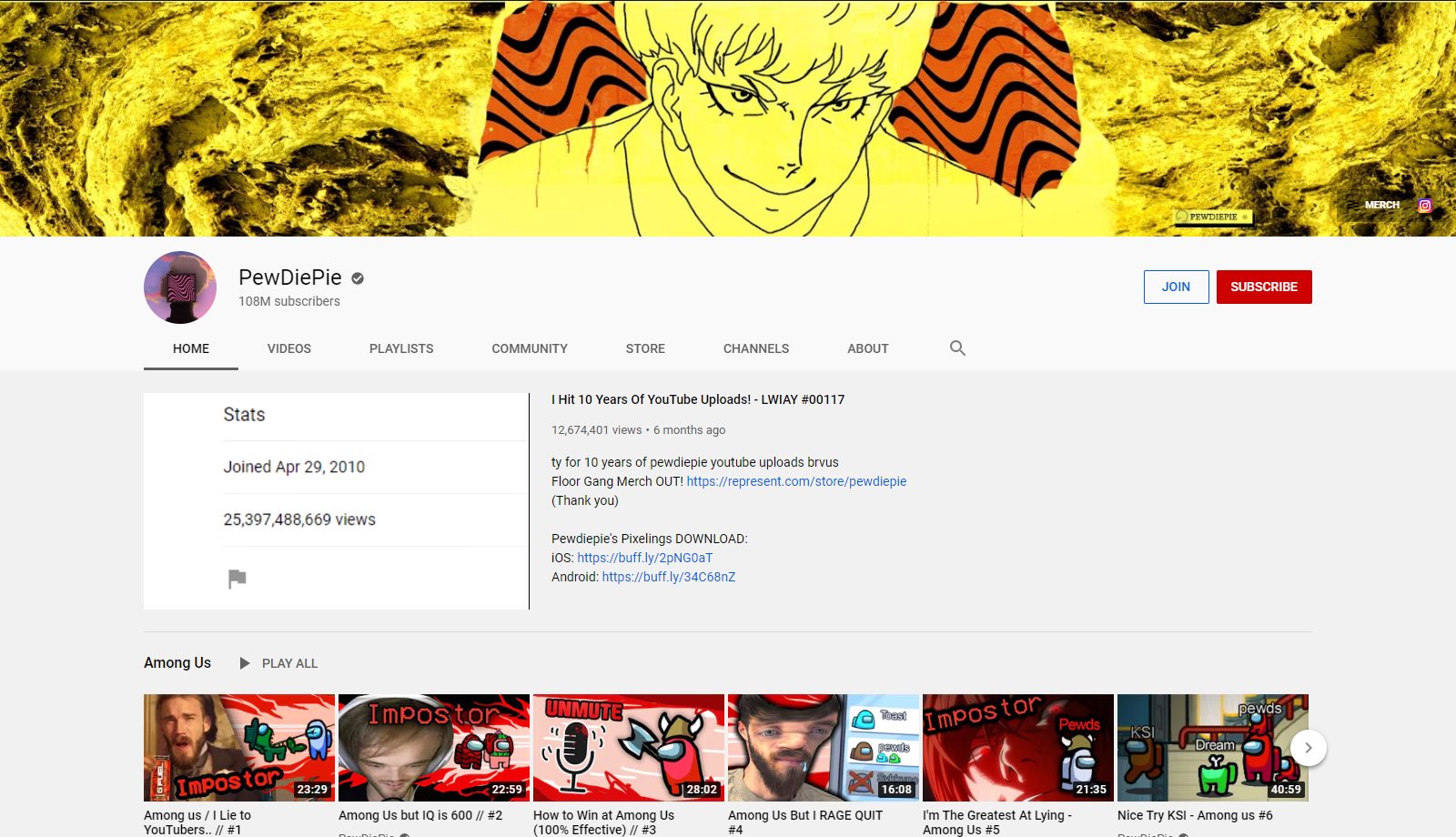Subscribe to the PewDiePie channel

click(x=1264, y=287)
